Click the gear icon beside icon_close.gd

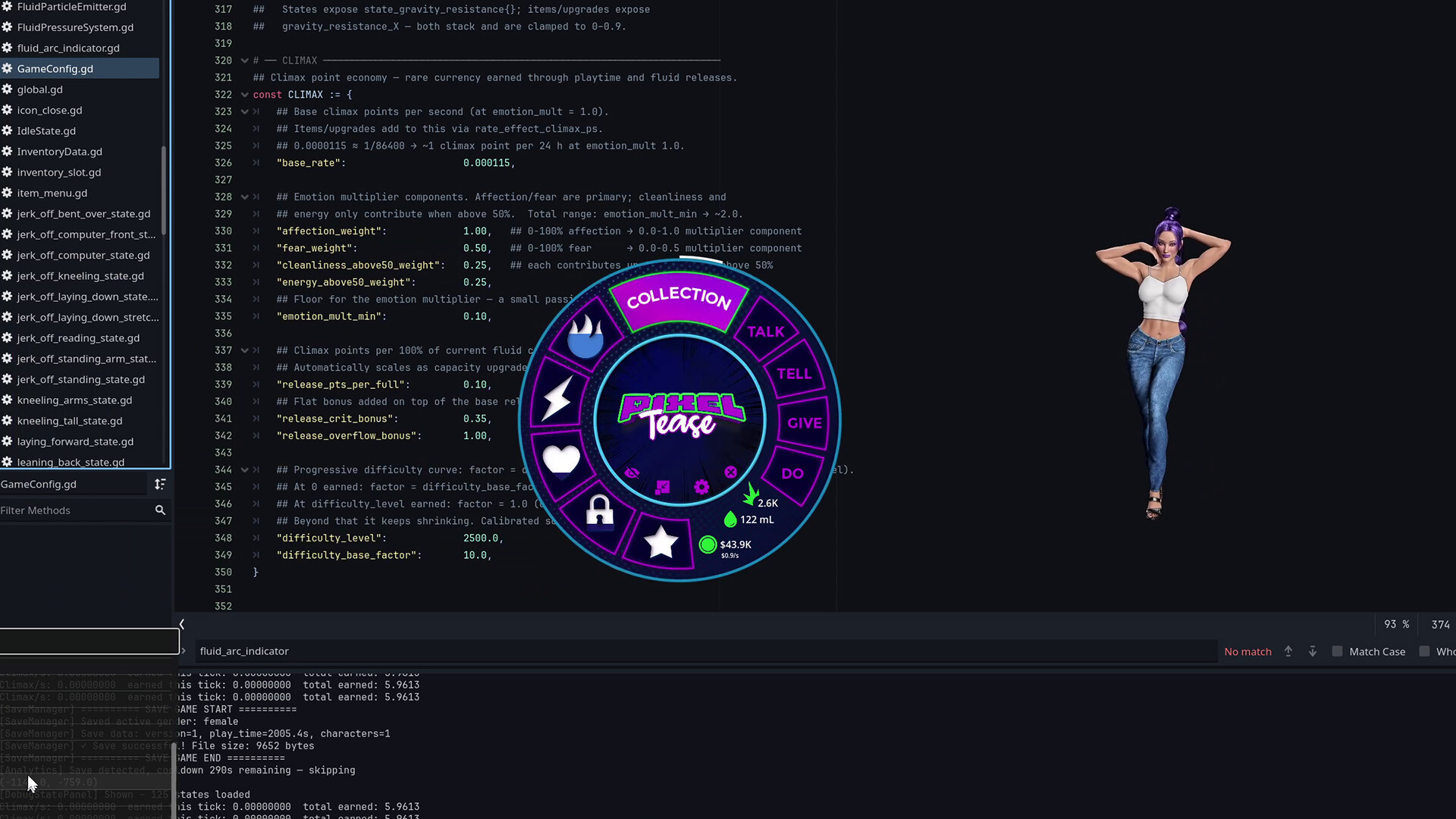click(x=7, y=110)
